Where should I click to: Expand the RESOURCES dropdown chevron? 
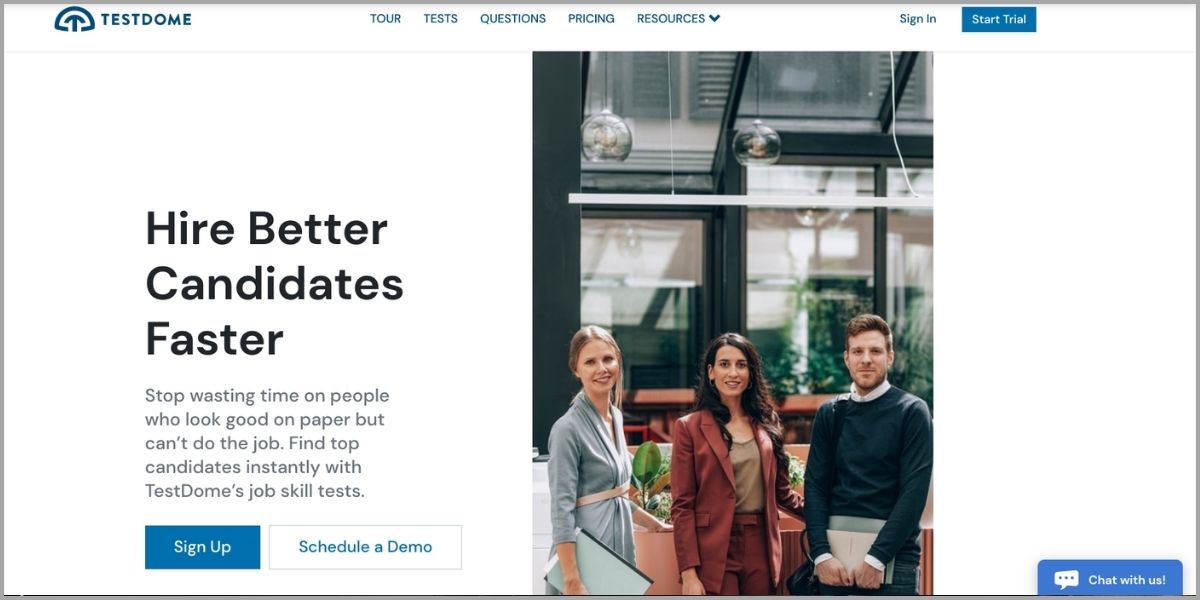(715, 18)
